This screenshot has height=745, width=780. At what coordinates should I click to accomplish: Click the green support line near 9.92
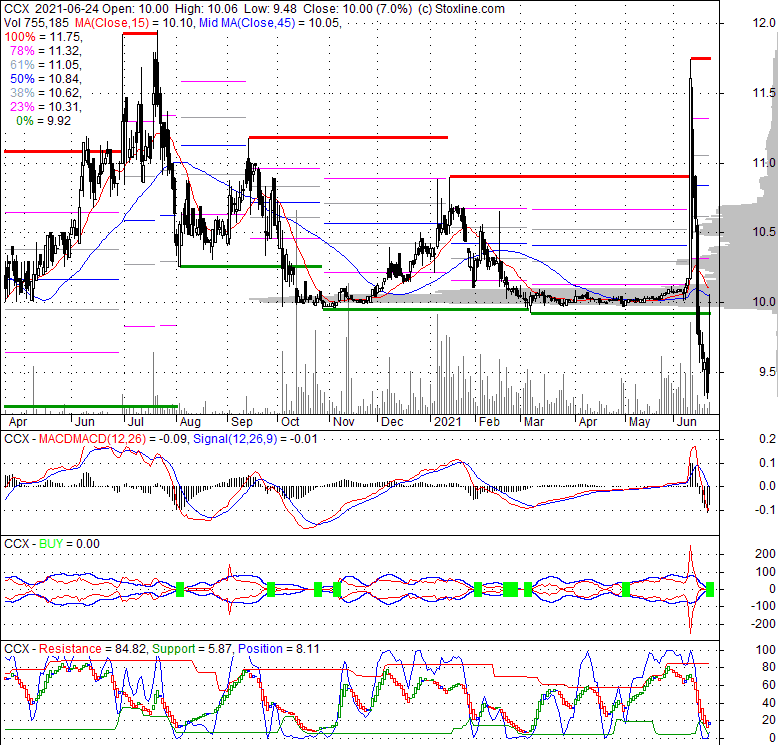click(621, 314)
